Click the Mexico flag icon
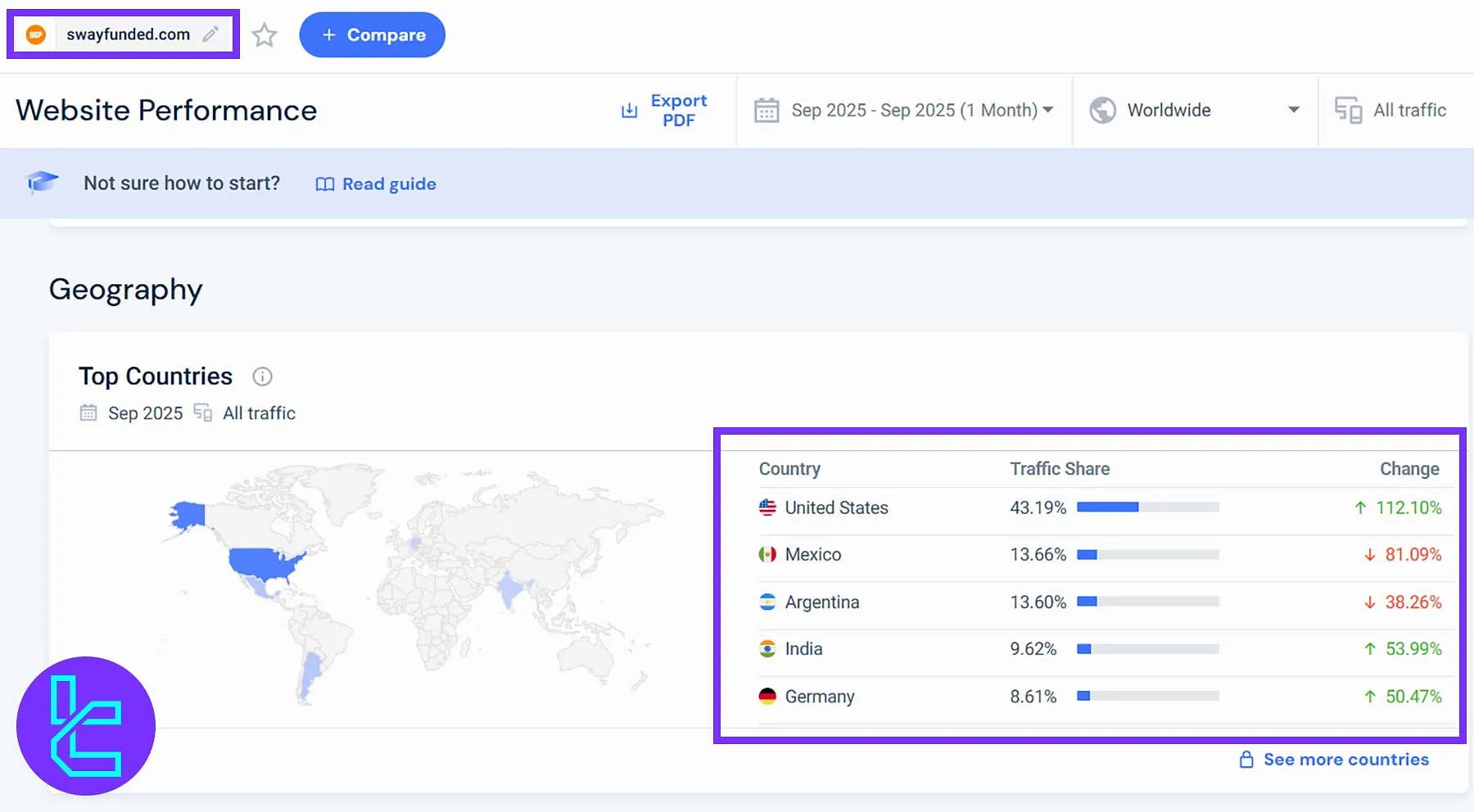 click(x=766, y=554)
